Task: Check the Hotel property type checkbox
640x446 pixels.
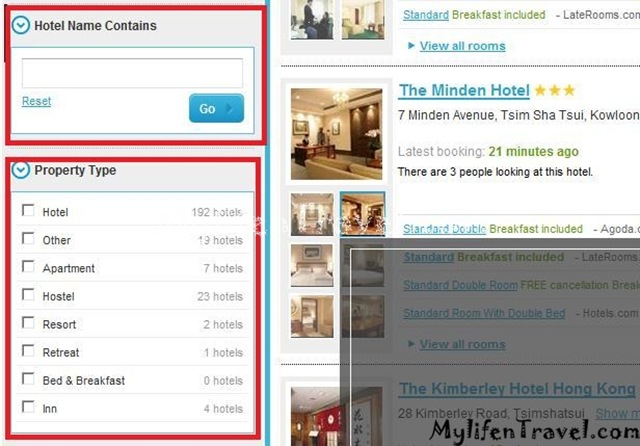Action: point(28,210)
